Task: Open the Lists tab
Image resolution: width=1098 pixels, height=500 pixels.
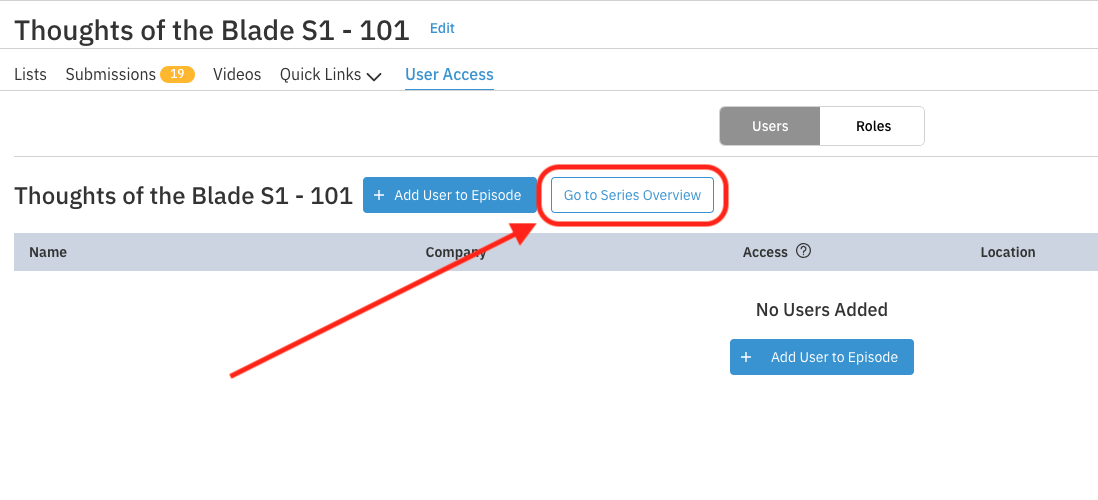Action: [x=30, y=75]
